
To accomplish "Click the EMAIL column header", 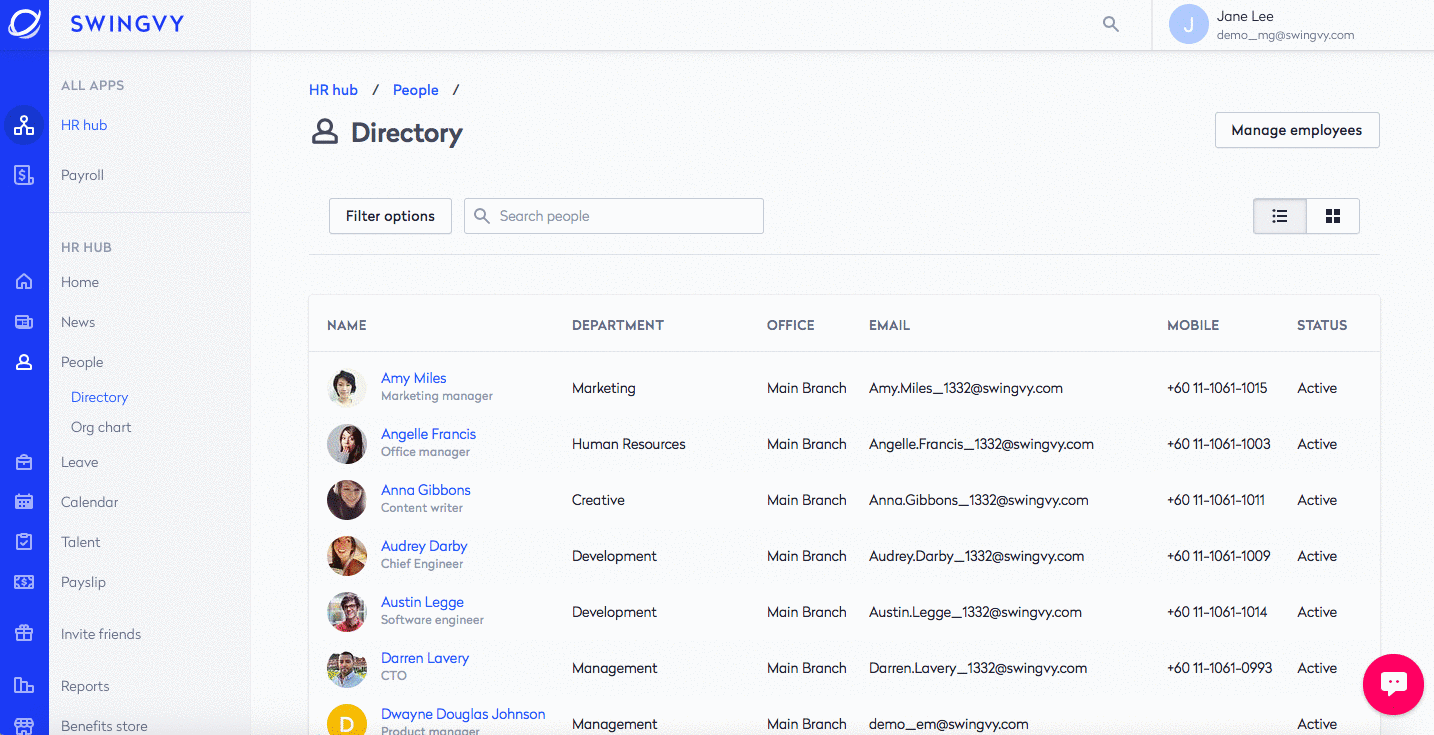I will click(x=889, y=325).
